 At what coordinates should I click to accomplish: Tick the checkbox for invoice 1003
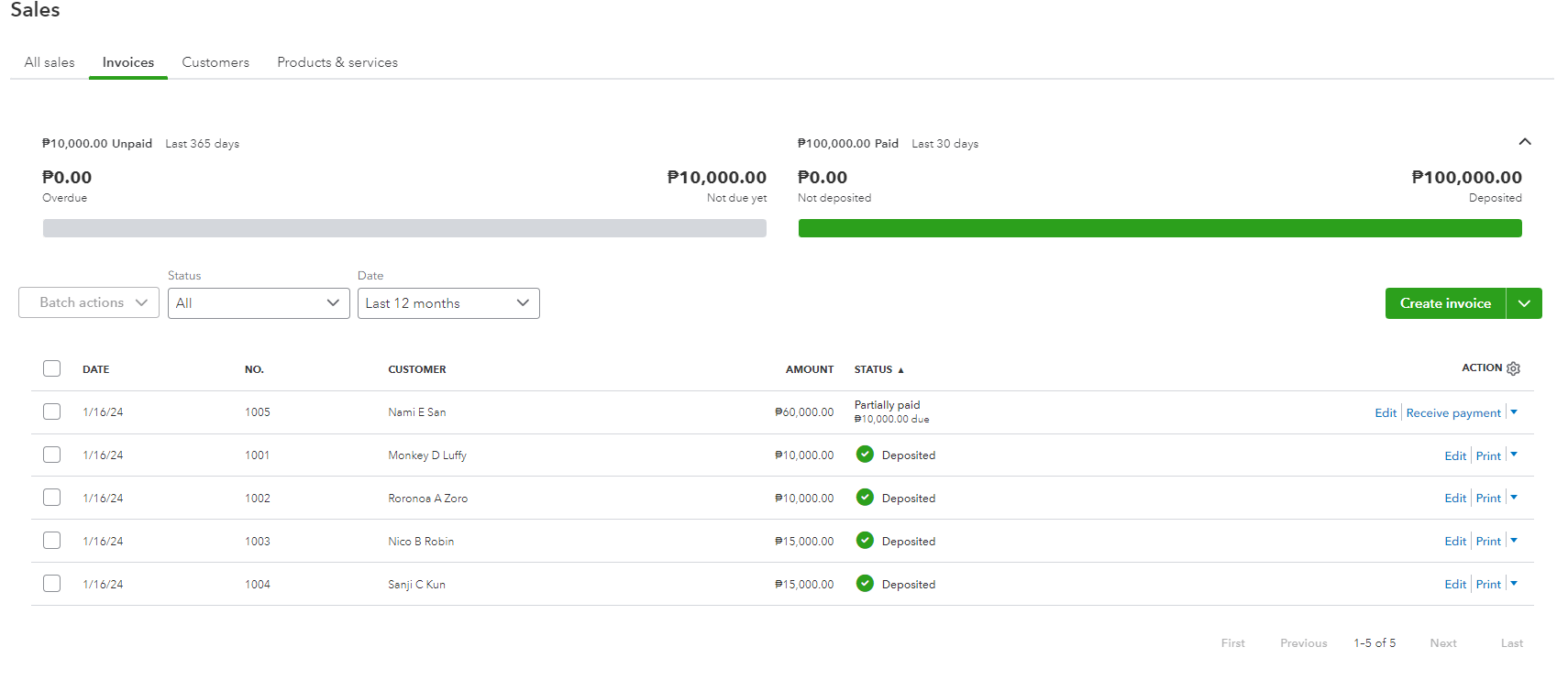pos(52,541)
